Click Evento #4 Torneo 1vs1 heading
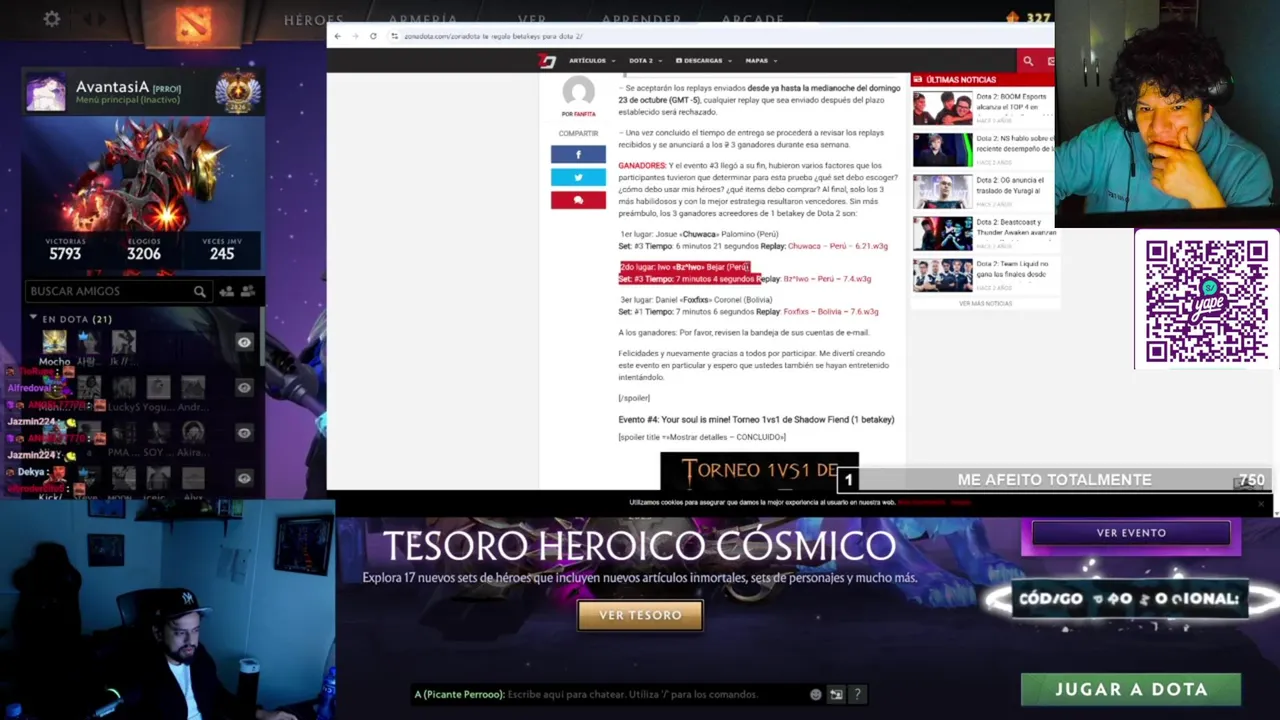 point(756,420)
